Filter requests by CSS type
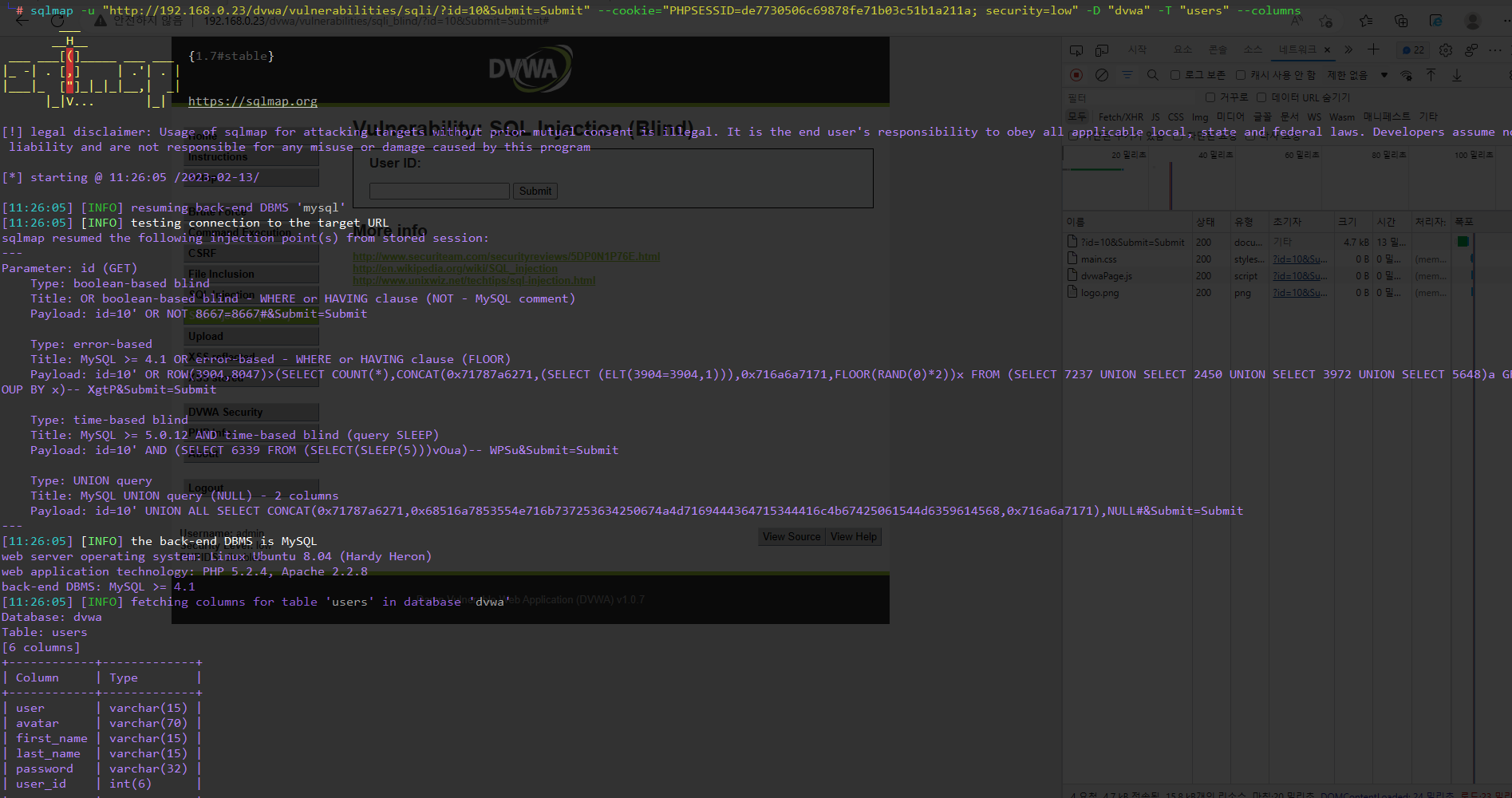This screenshot has width=1512, height=798. (x=1176, y=117)
